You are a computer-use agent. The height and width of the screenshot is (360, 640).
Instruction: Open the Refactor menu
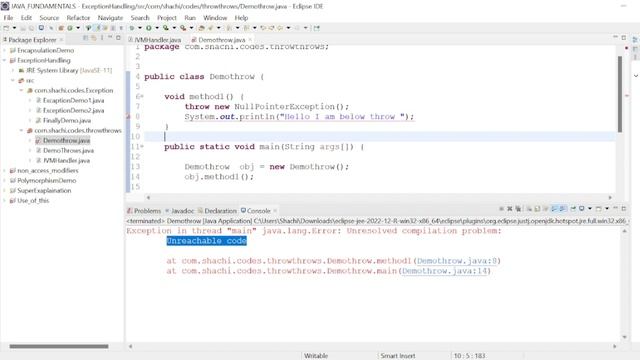click(x=78, y=18)
